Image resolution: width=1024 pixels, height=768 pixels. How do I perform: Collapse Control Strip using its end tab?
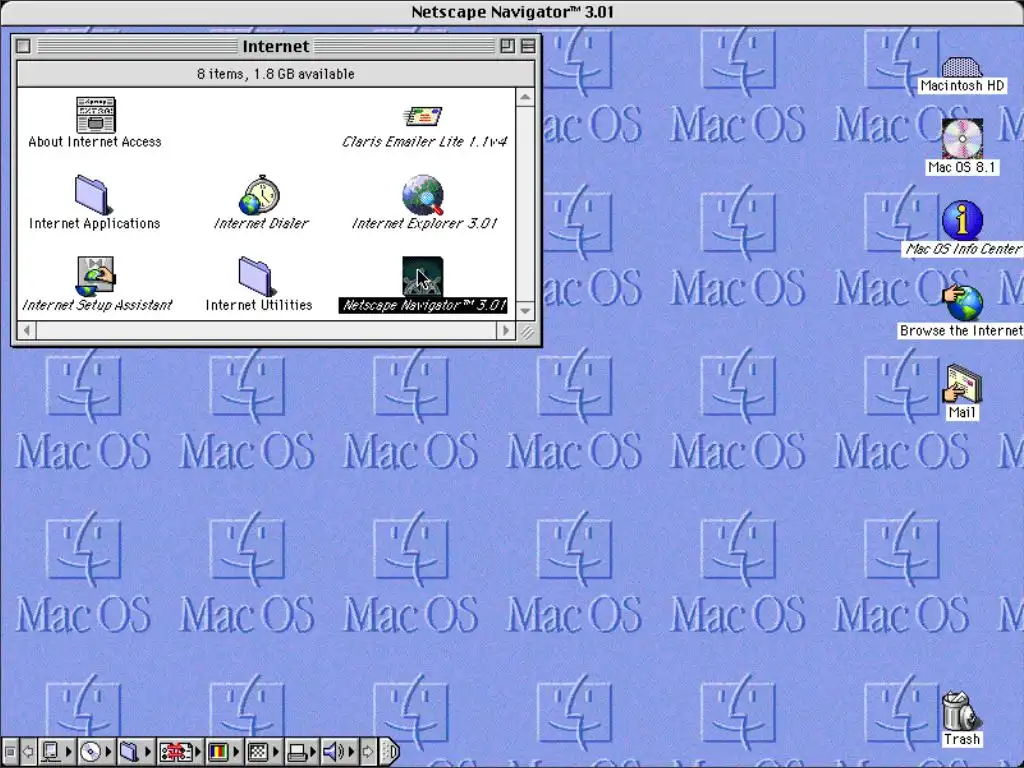click(390, 752)
